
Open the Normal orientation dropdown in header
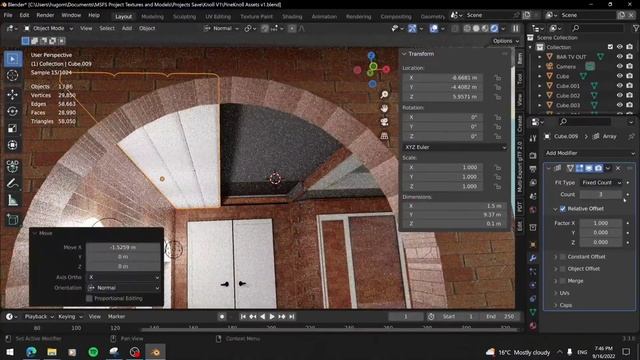[x=223, y=29]
